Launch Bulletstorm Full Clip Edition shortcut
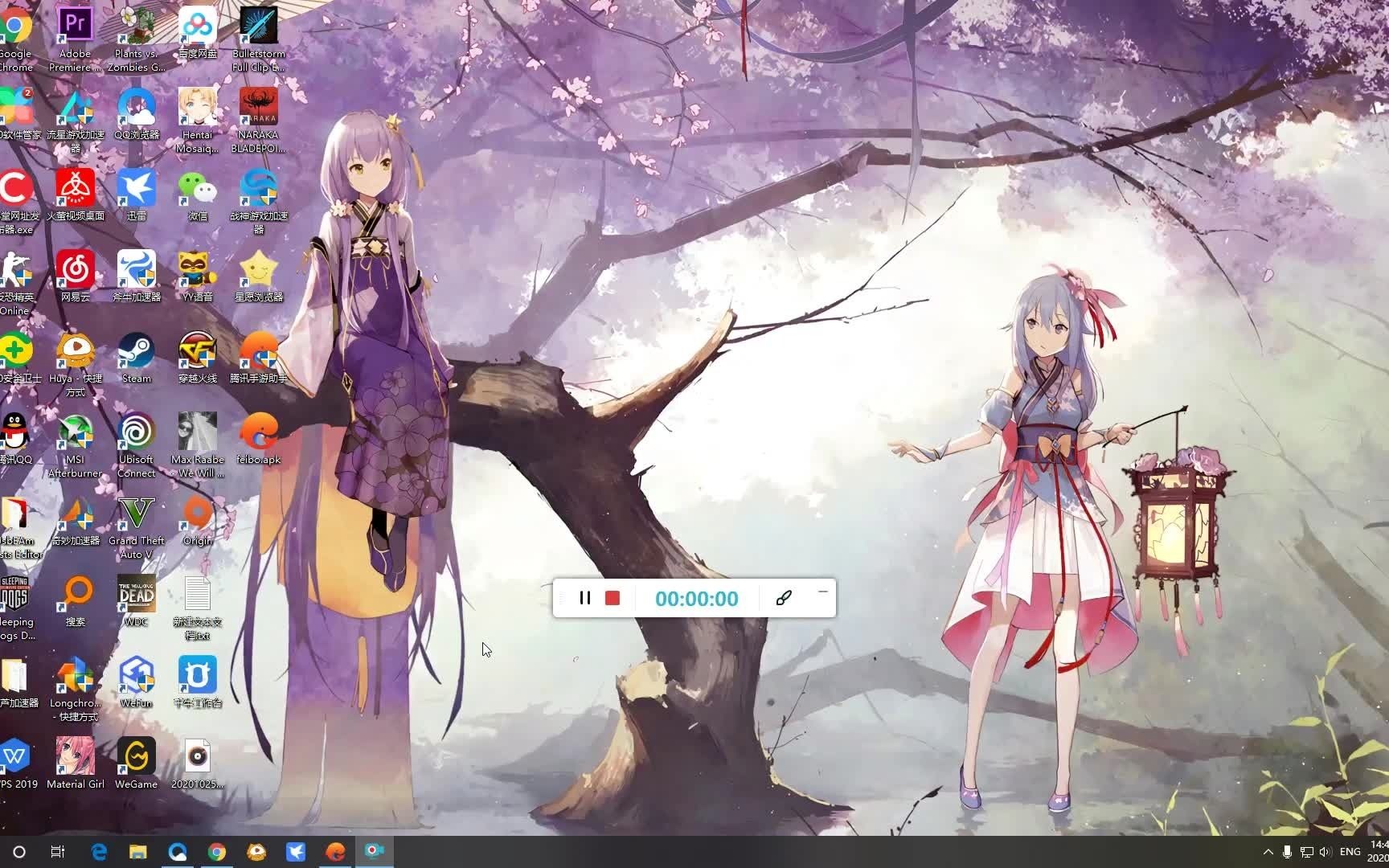Image resolution: width=1389 pixels, height=868 pixels. [259, 38]
